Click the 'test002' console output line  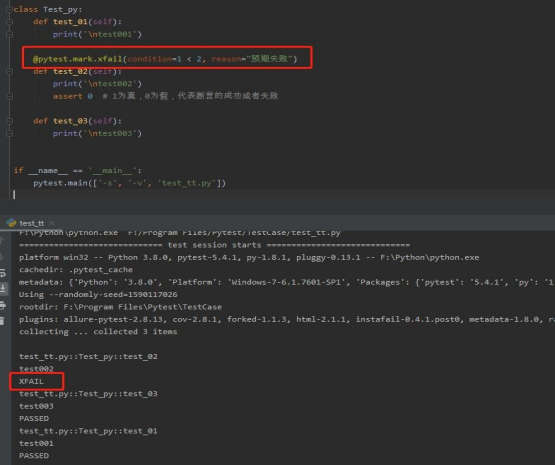(x=36, y=369)
